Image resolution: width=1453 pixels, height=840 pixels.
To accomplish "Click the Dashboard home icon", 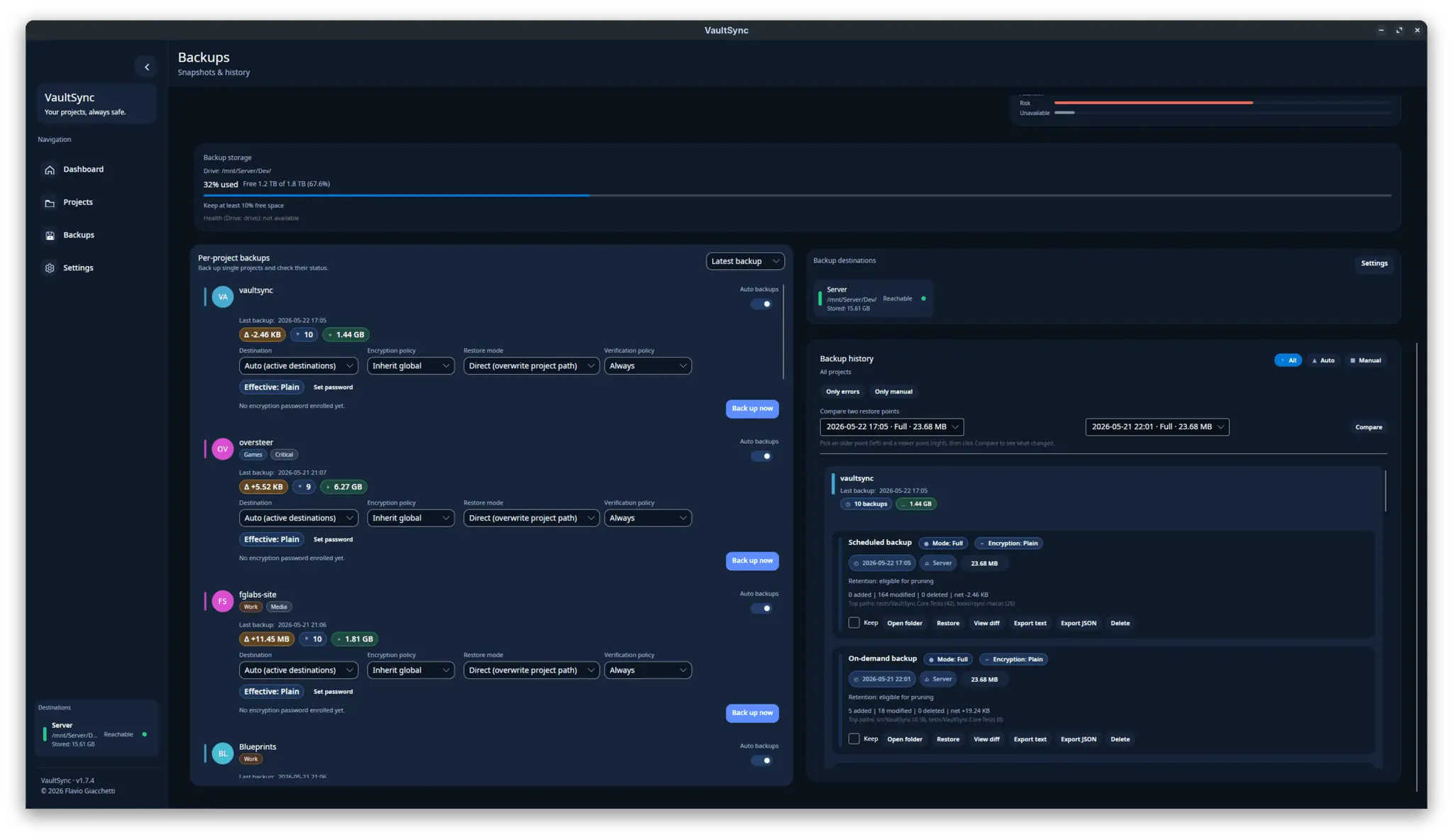I will coord(50,170).
